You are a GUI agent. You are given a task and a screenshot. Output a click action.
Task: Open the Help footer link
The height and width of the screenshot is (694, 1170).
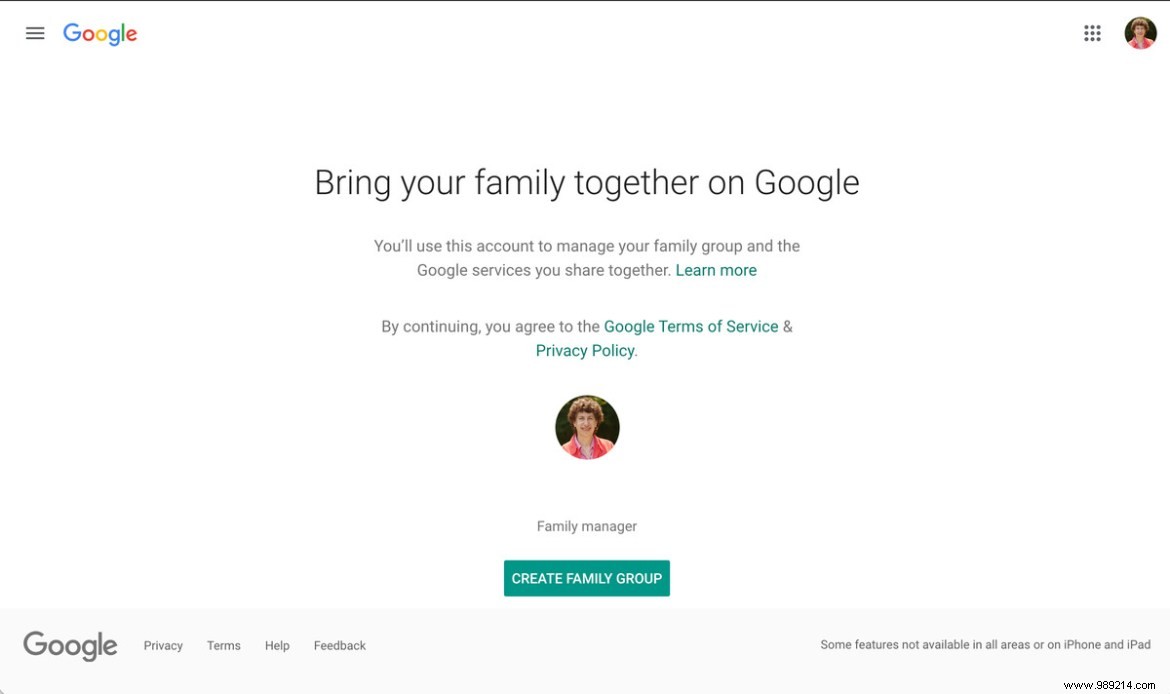point(277,645)
